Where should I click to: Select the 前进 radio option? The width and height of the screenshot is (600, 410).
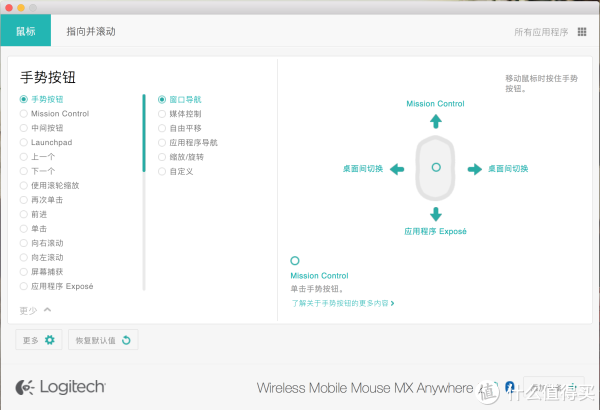(24, 214)
